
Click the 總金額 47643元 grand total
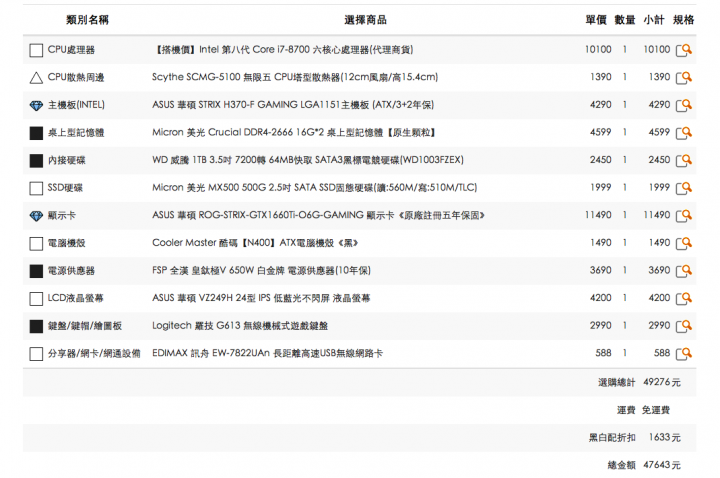pyautogui.click(x=644, y=465)
